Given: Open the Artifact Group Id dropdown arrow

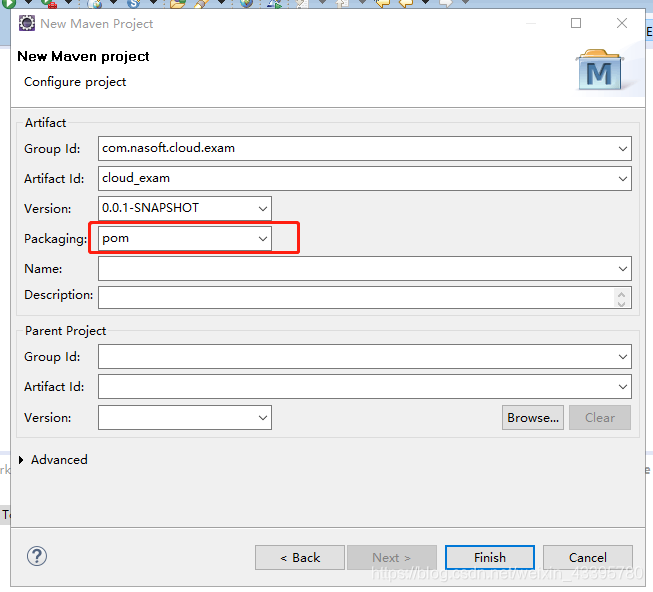Looking at the screenshot, I should coord(623,149).
